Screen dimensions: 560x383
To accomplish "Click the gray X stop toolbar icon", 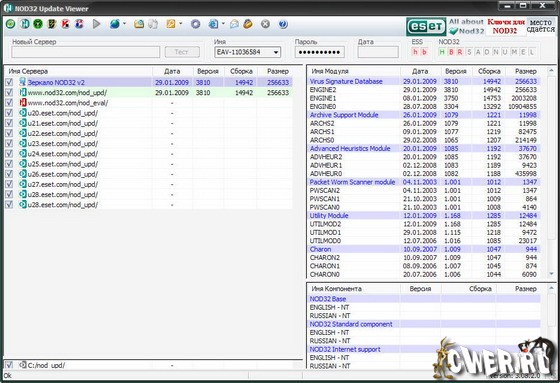I will point(265,24).
